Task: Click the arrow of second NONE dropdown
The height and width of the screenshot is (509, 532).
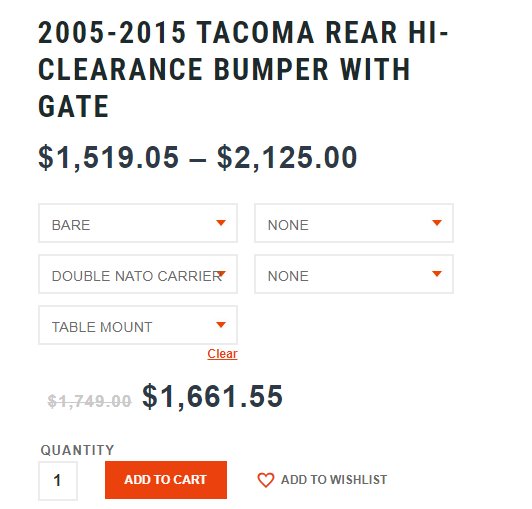Action: (x=437, y=274)
